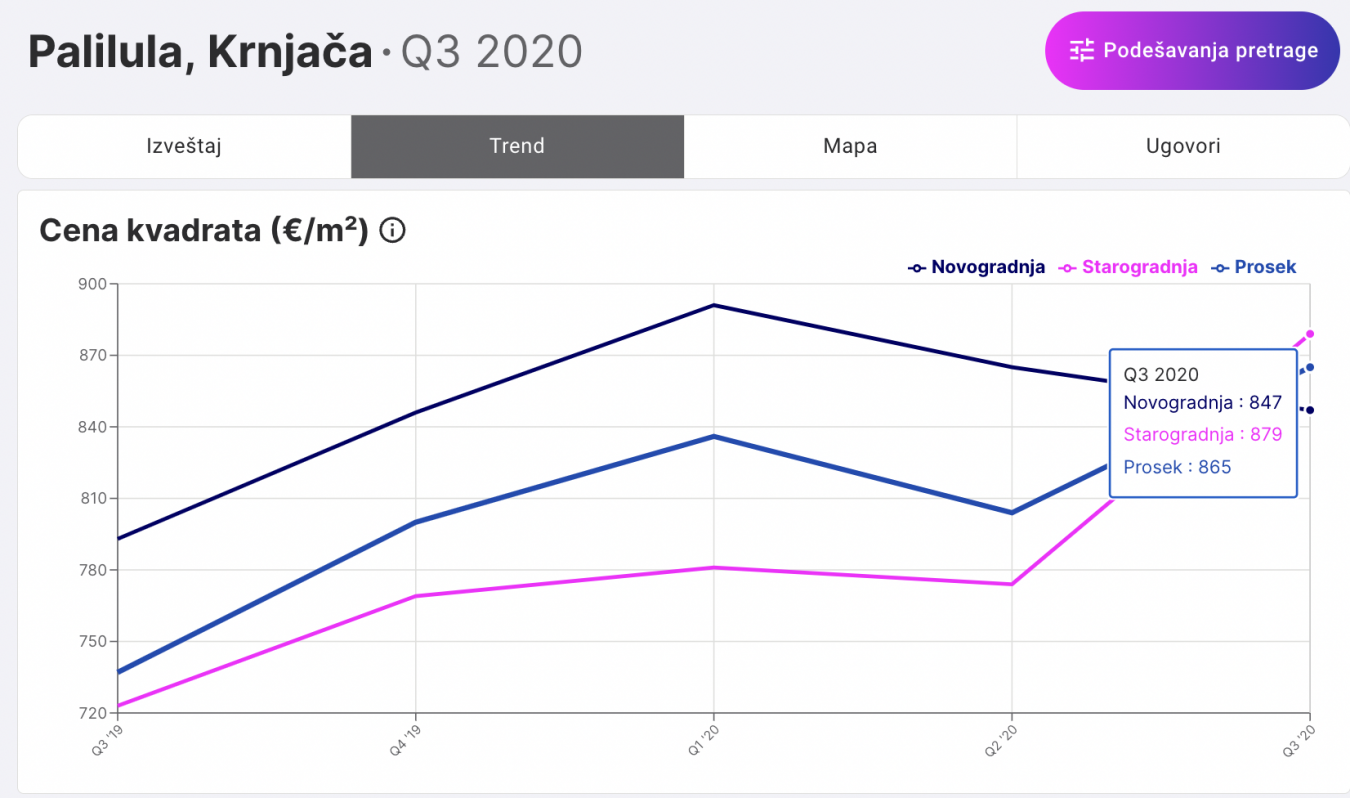This screenshot has width=1350, height=798.
Task: Open the Mapa tab
Action: click(x=850, y=146)
